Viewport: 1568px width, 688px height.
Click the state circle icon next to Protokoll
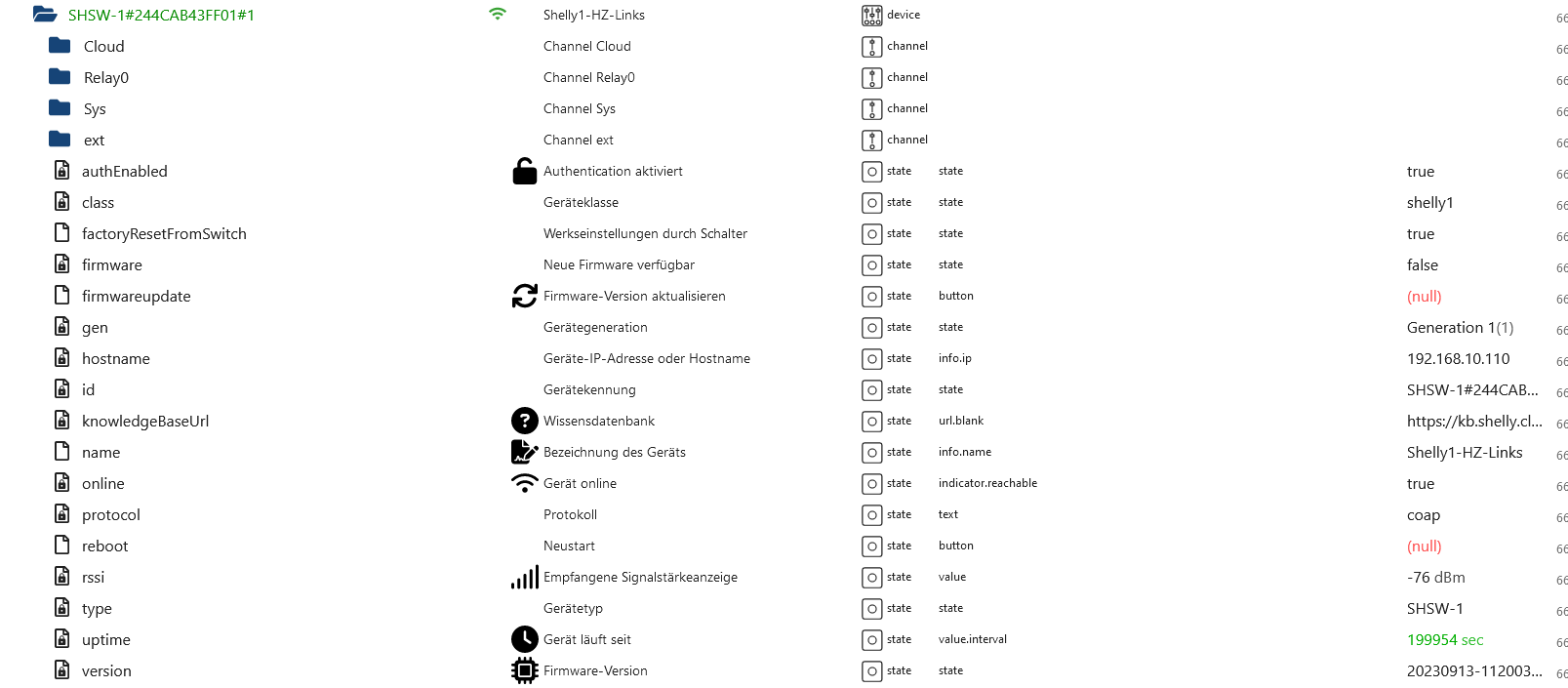(x=871, y=515)
